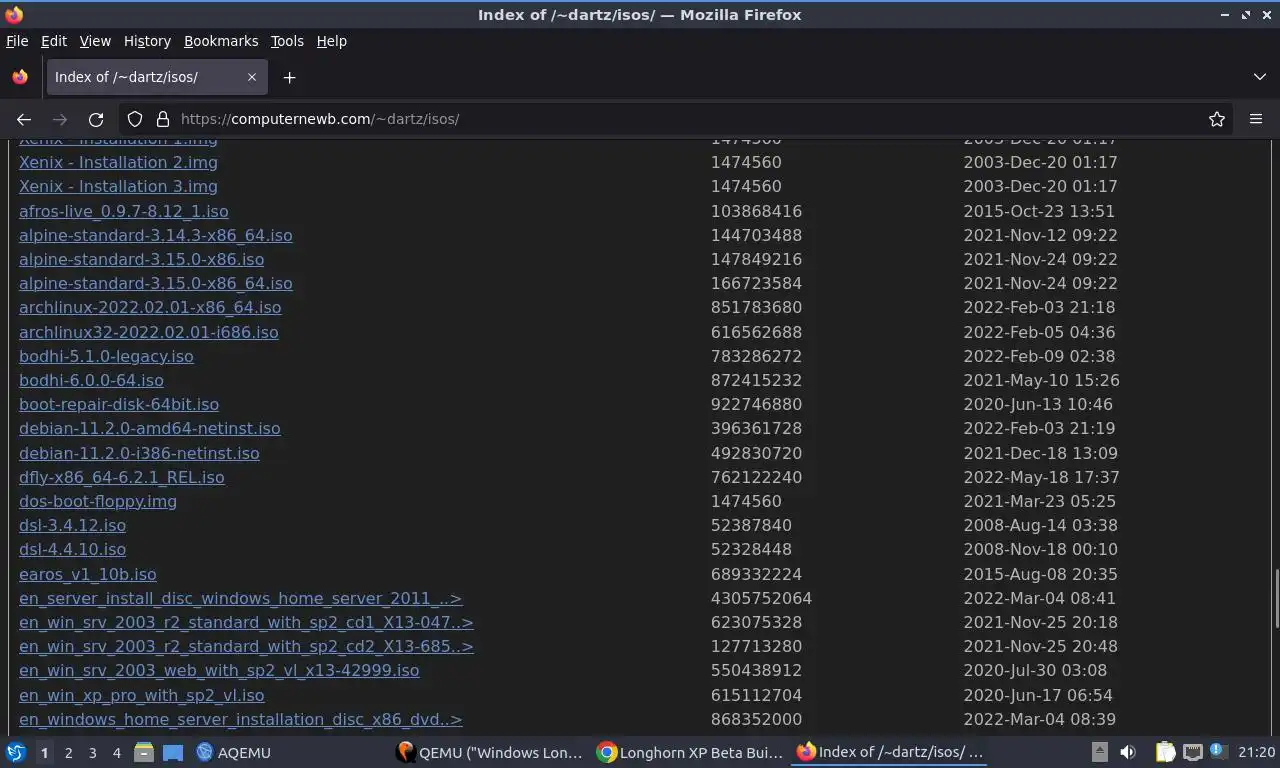
Task: Download en_win_srv_2003_r2 standard cd1 ISO
Action: [x=246, y=622]
